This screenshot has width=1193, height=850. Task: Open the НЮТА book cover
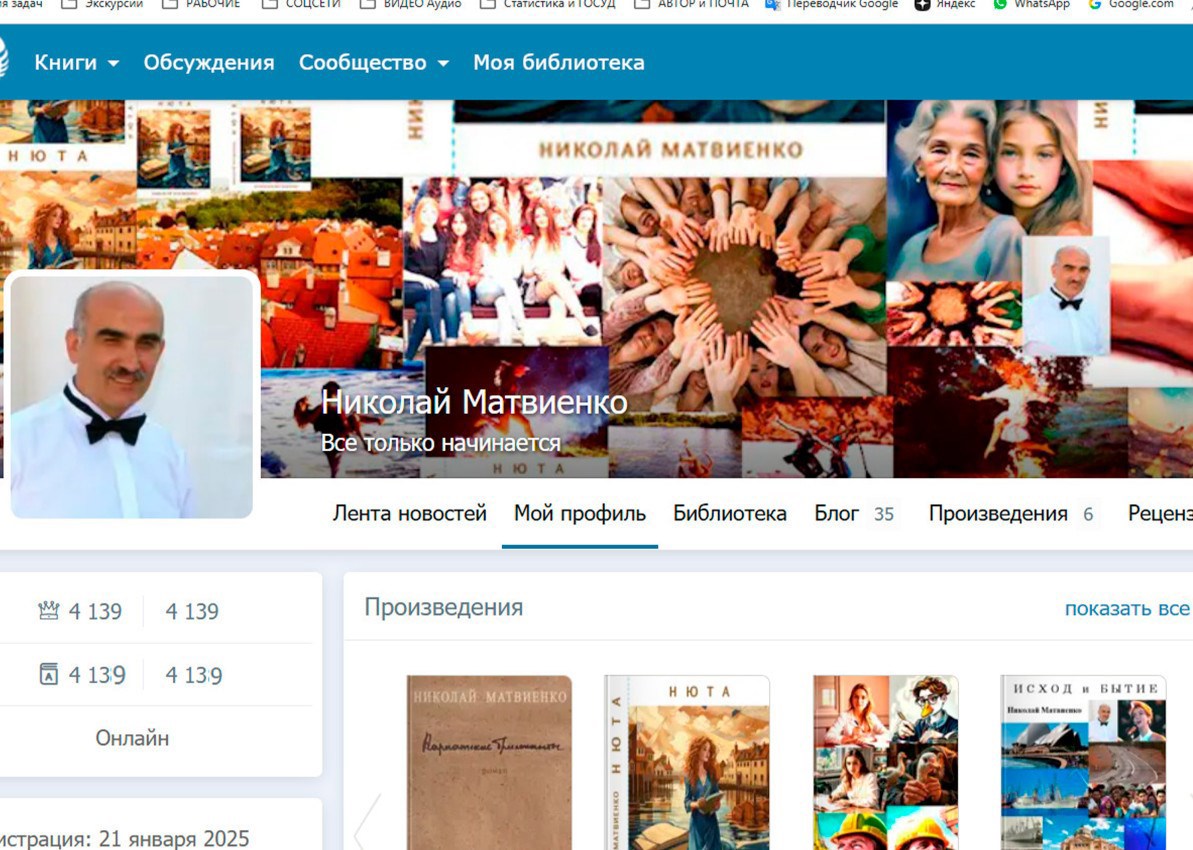[x=687, y=762]
